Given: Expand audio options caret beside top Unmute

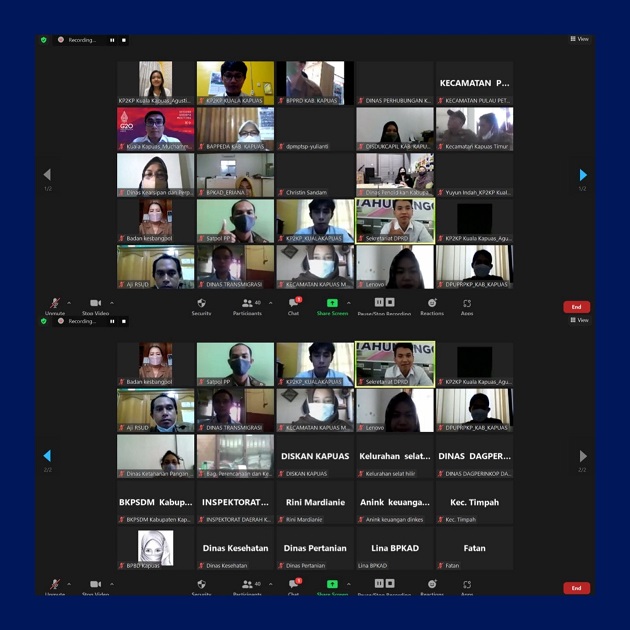Looking at the screenshot, I should [69, 302].
